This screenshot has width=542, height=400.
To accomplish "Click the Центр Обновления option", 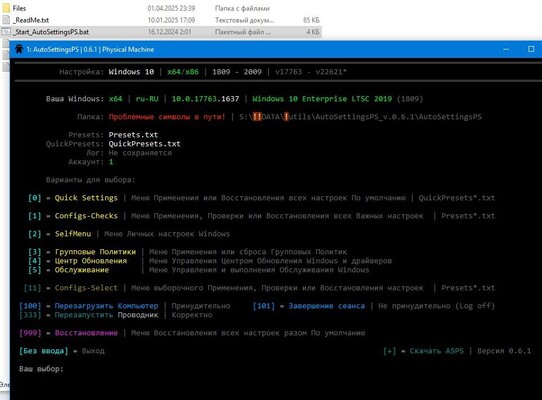I will (91, 261).
